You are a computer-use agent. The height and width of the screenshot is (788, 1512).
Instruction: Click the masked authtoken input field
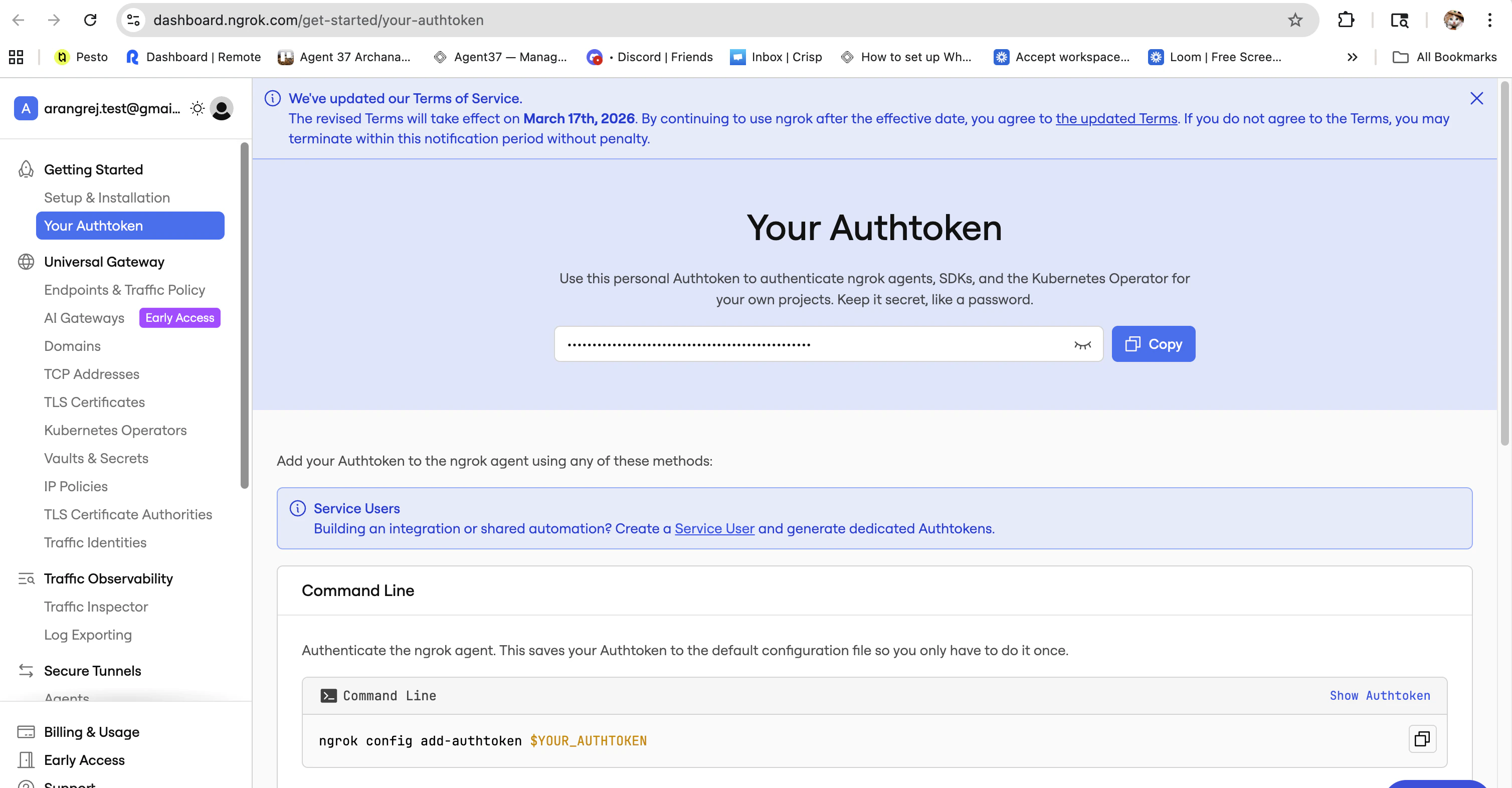(810, 344)
